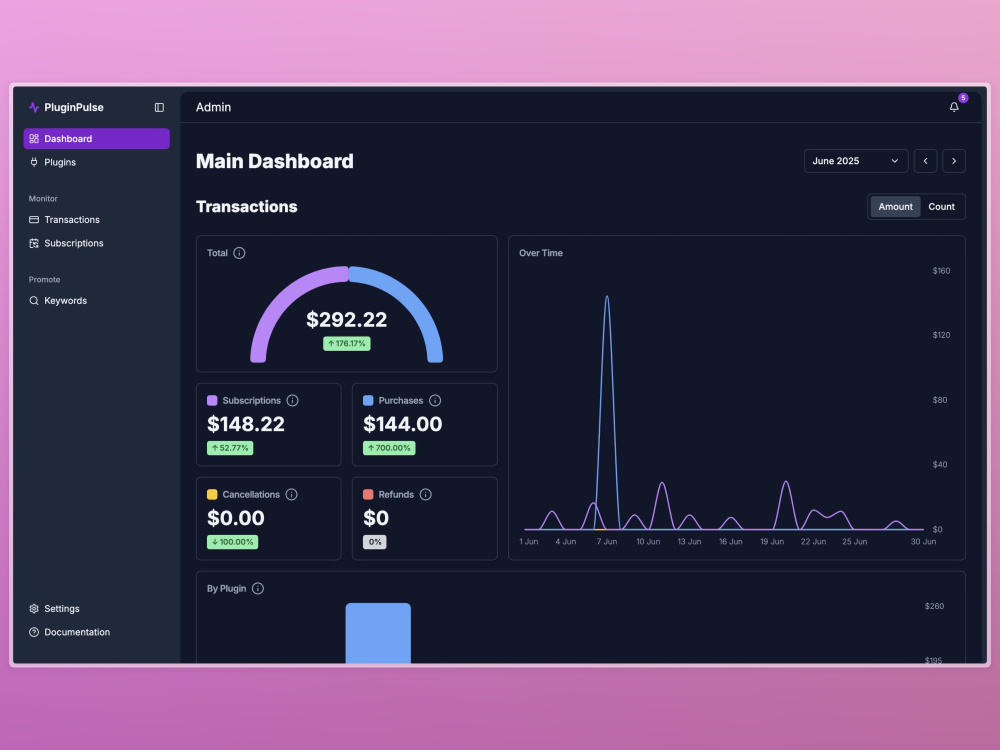Screen dimensions: 1000x750
Task: Click the blue bar in By Plugin chart
Action: pos(378,633)
